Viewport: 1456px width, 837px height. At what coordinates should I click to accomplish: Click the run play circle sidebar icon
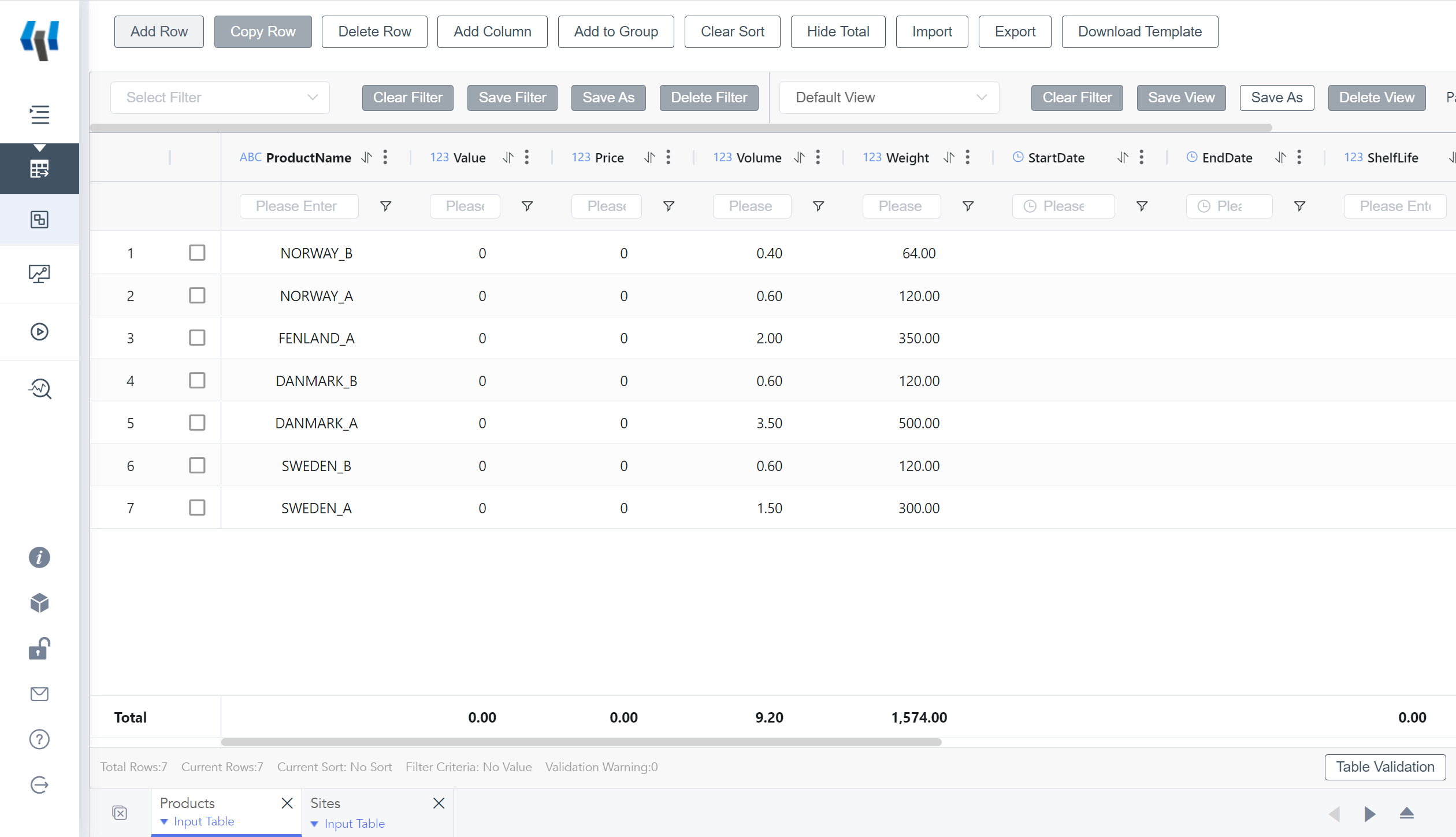coord(39,331)
